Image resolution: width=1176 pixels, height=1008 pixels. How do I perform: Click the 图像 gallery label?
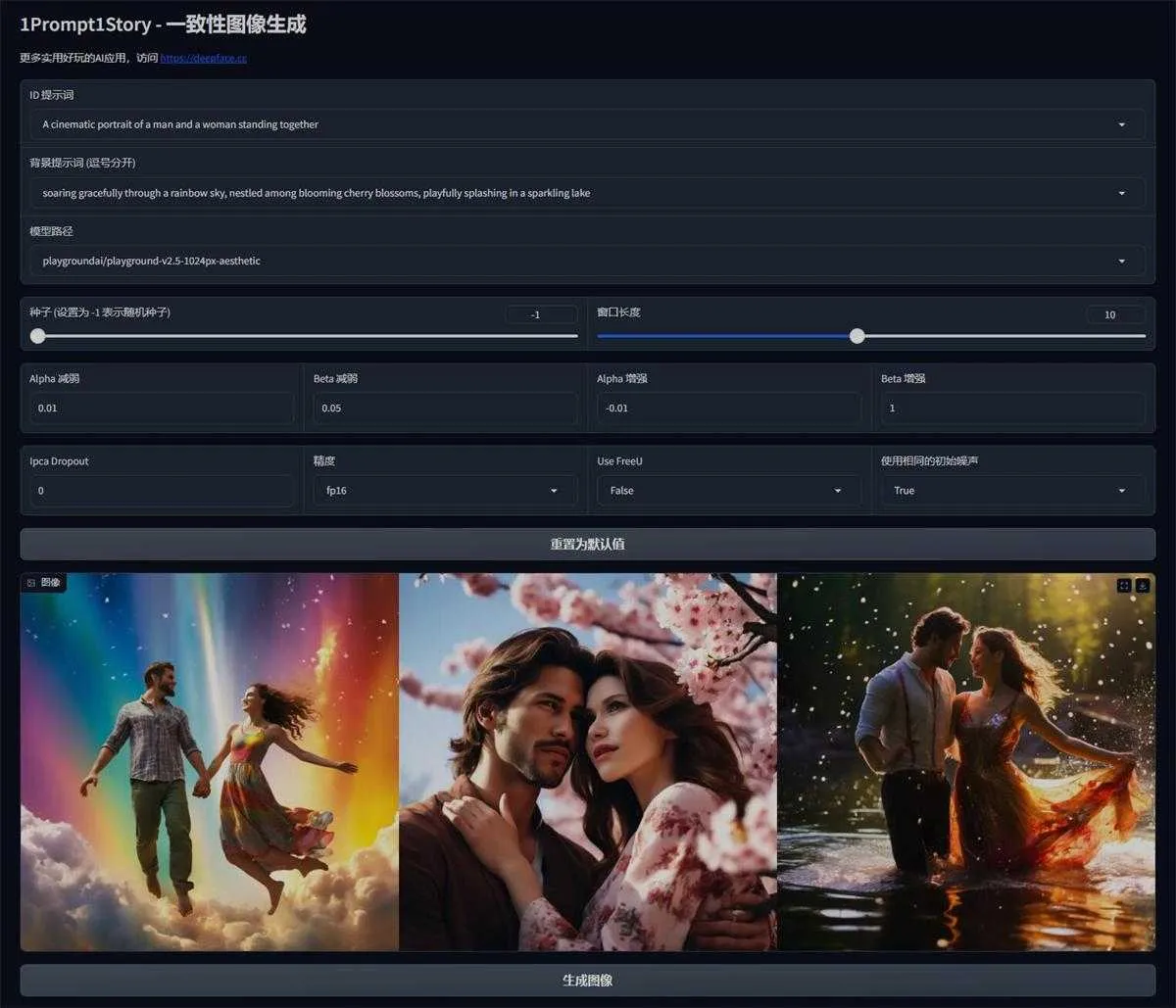tap(44, 583)
